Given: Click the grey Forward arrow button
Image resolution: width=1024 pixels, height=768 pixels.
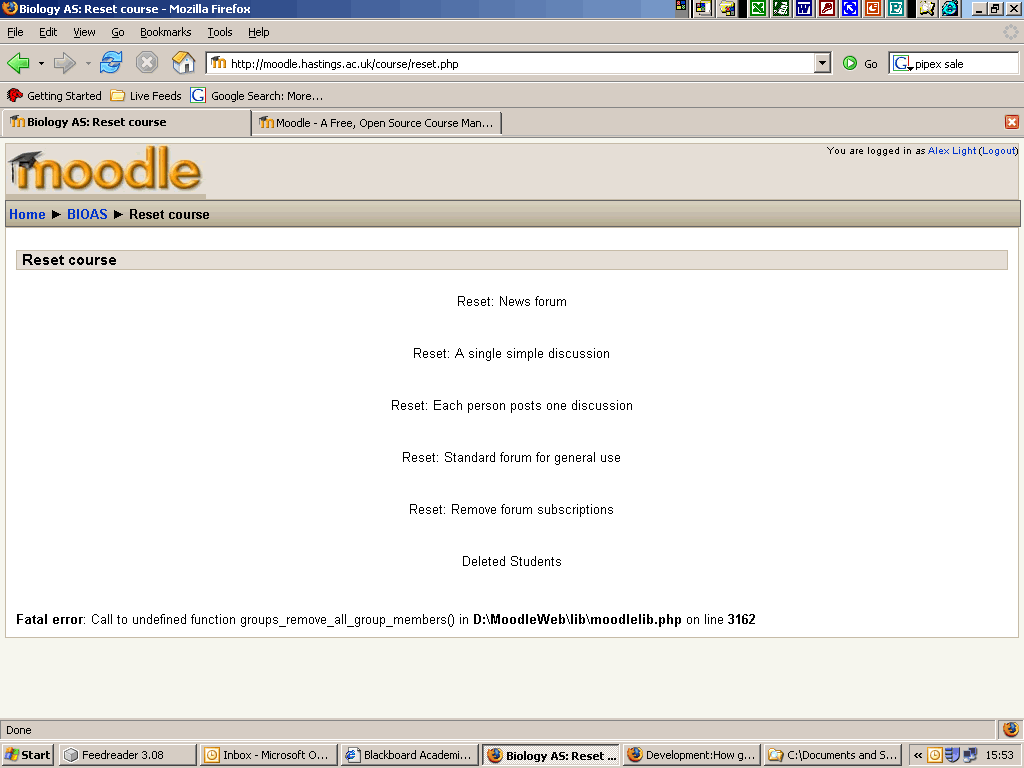Looking at the screenshot, I should [x=64, y=63].
